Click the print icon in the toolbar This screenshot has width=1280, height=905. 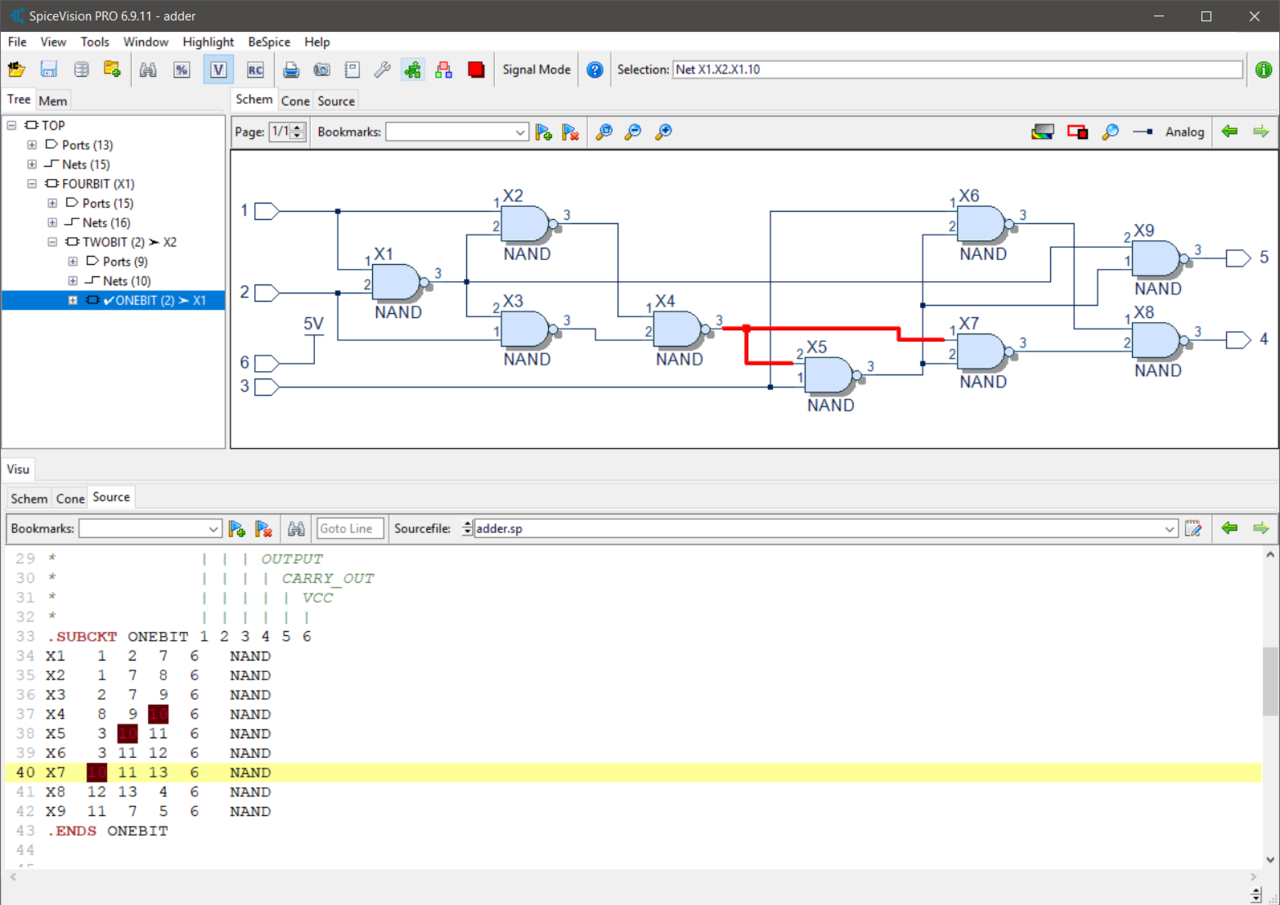click(291, 70)
